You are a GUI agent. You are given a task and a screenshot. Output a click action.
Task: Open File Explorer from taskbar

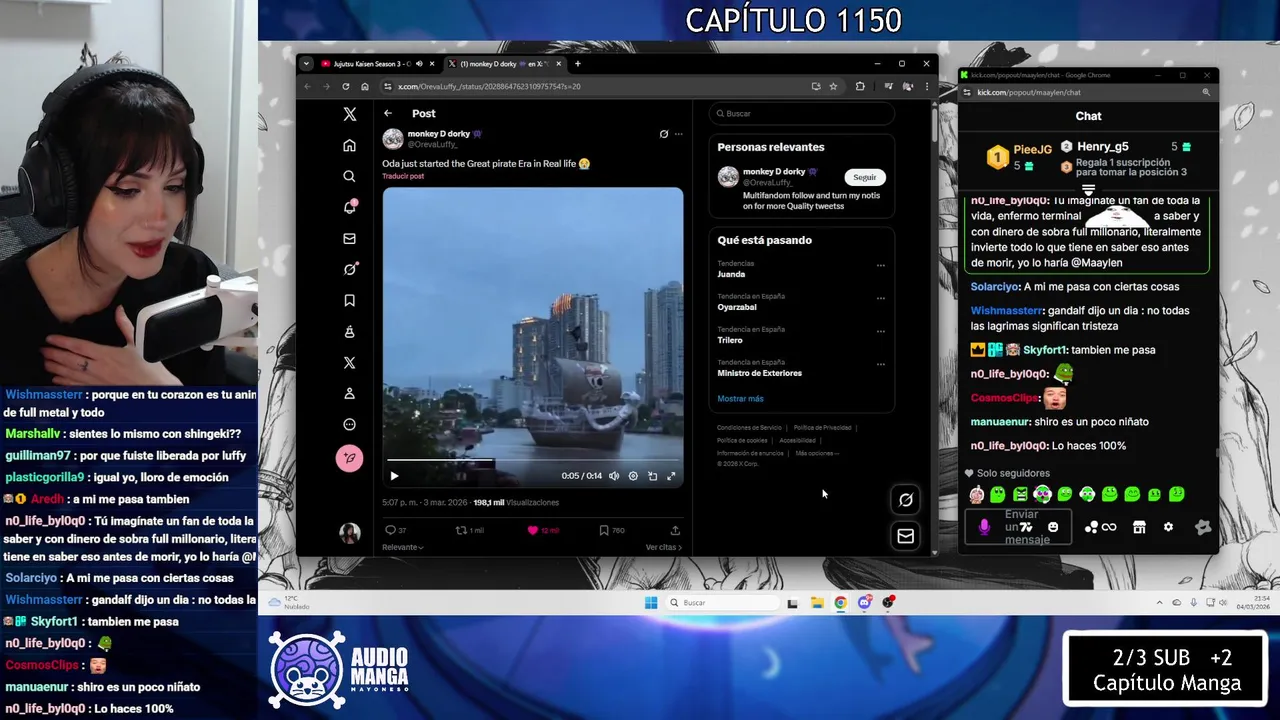817,602
